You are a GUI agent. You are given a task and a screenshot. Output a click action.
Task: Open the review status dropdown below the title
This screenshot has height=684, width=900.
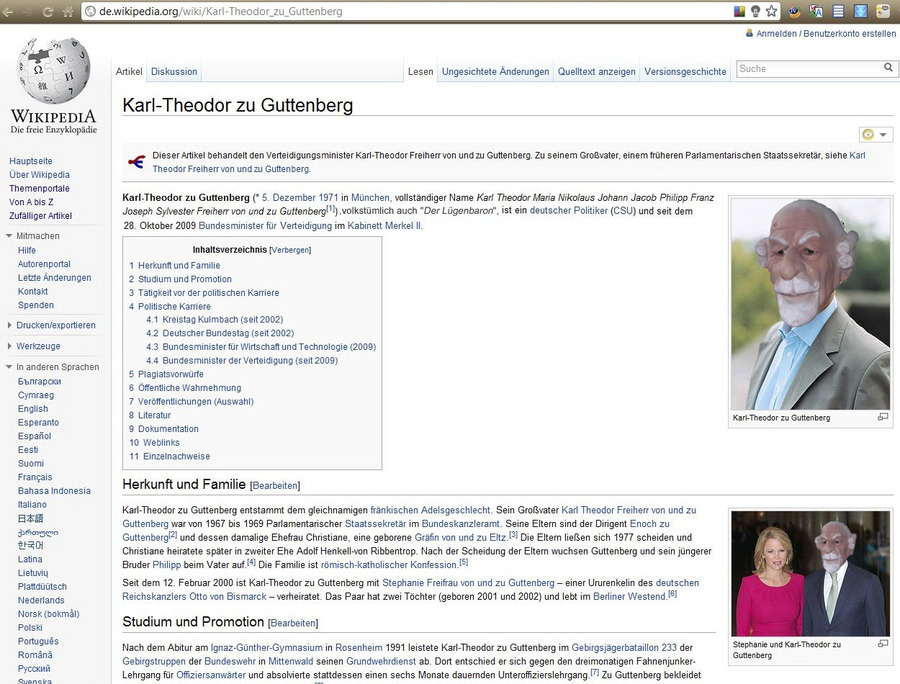coord(876,134)
